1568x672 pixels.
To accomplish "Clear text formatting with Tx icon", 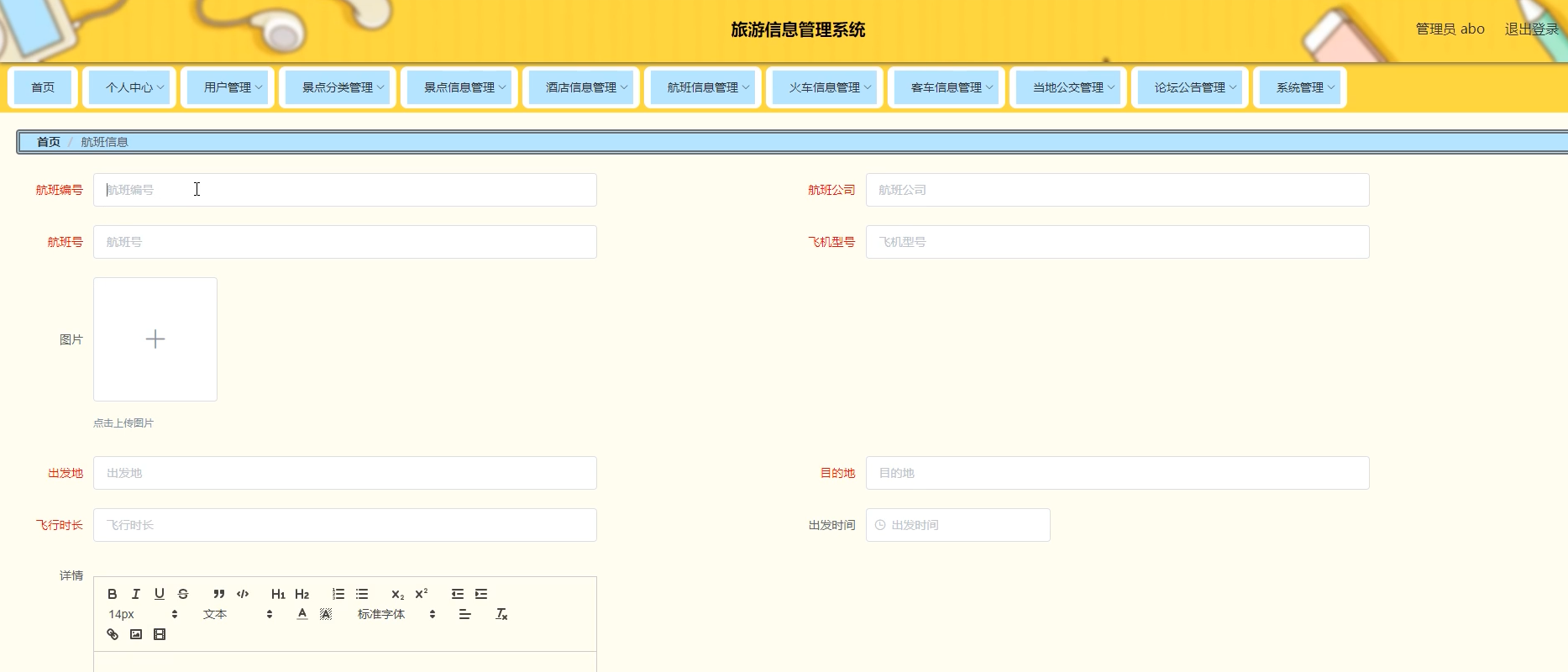I will click(x=501, y=614).
